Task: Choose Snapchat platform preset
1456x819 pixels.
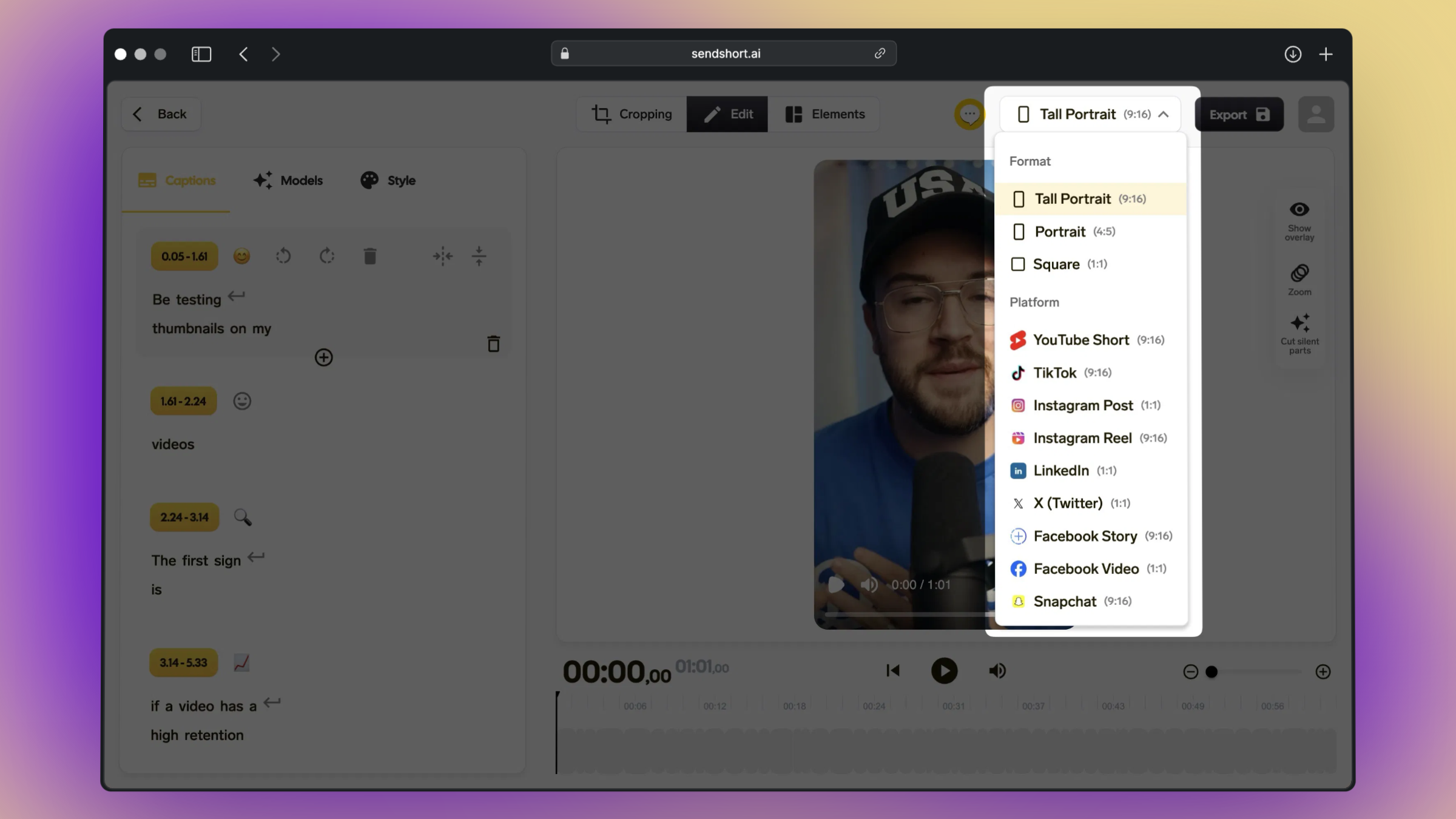Action: [x=1090, y=601]
